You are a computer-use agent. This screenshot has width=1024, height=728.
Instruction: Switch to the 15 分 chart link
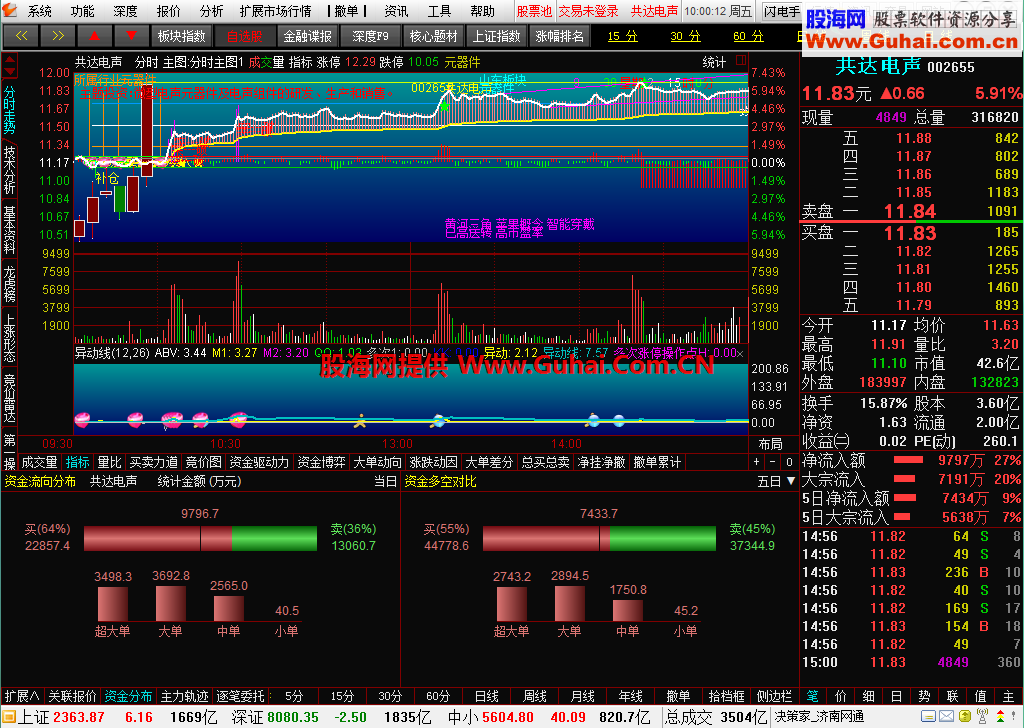[622, 36]
